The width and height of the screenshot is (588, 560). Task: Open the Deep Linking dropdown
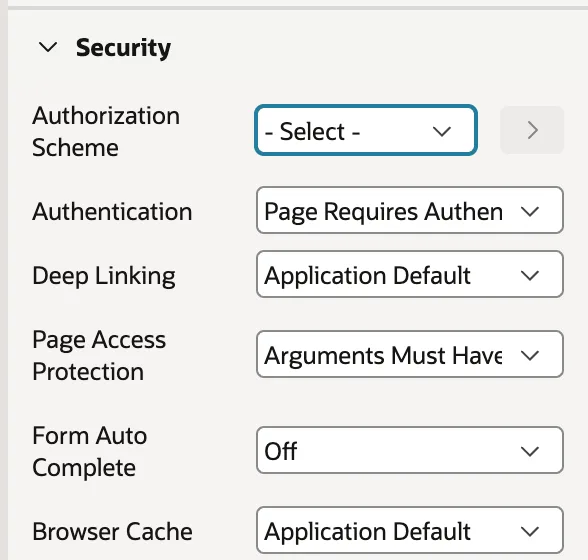pos(410,274)
